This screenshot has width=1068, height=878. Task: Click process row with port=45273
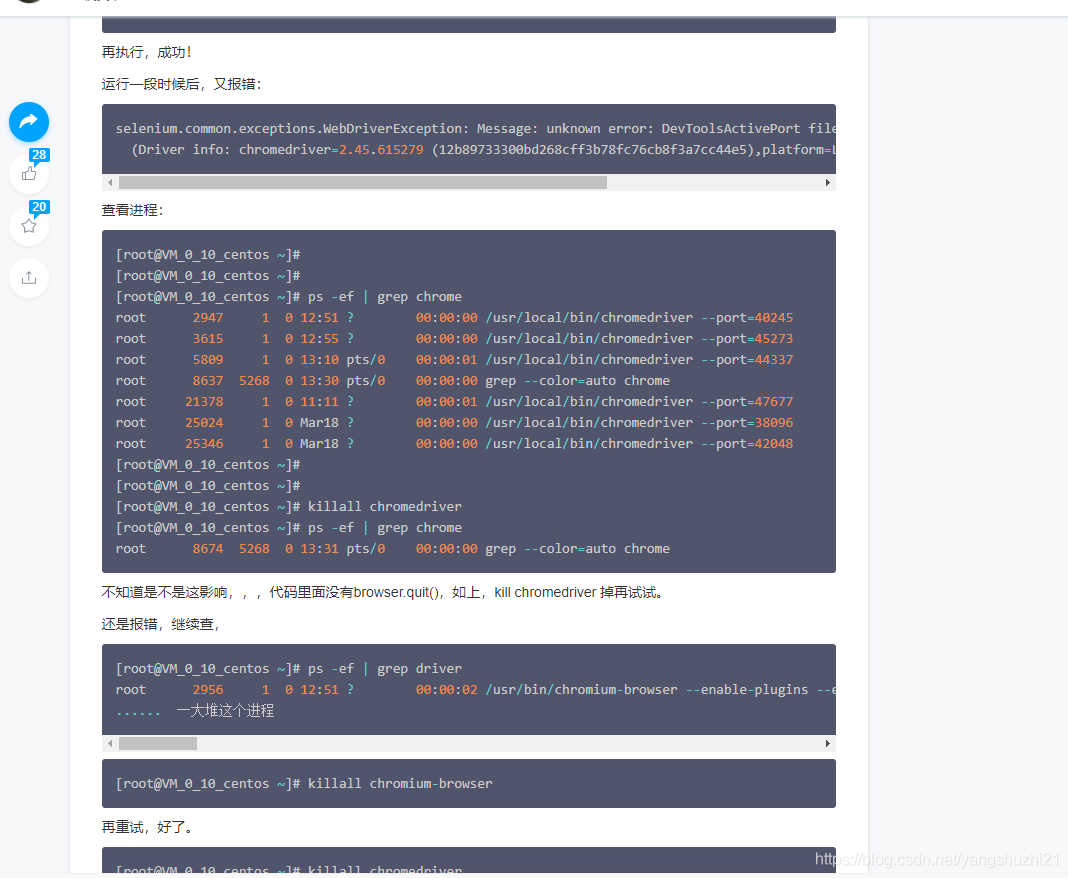[x=454, y=339]
